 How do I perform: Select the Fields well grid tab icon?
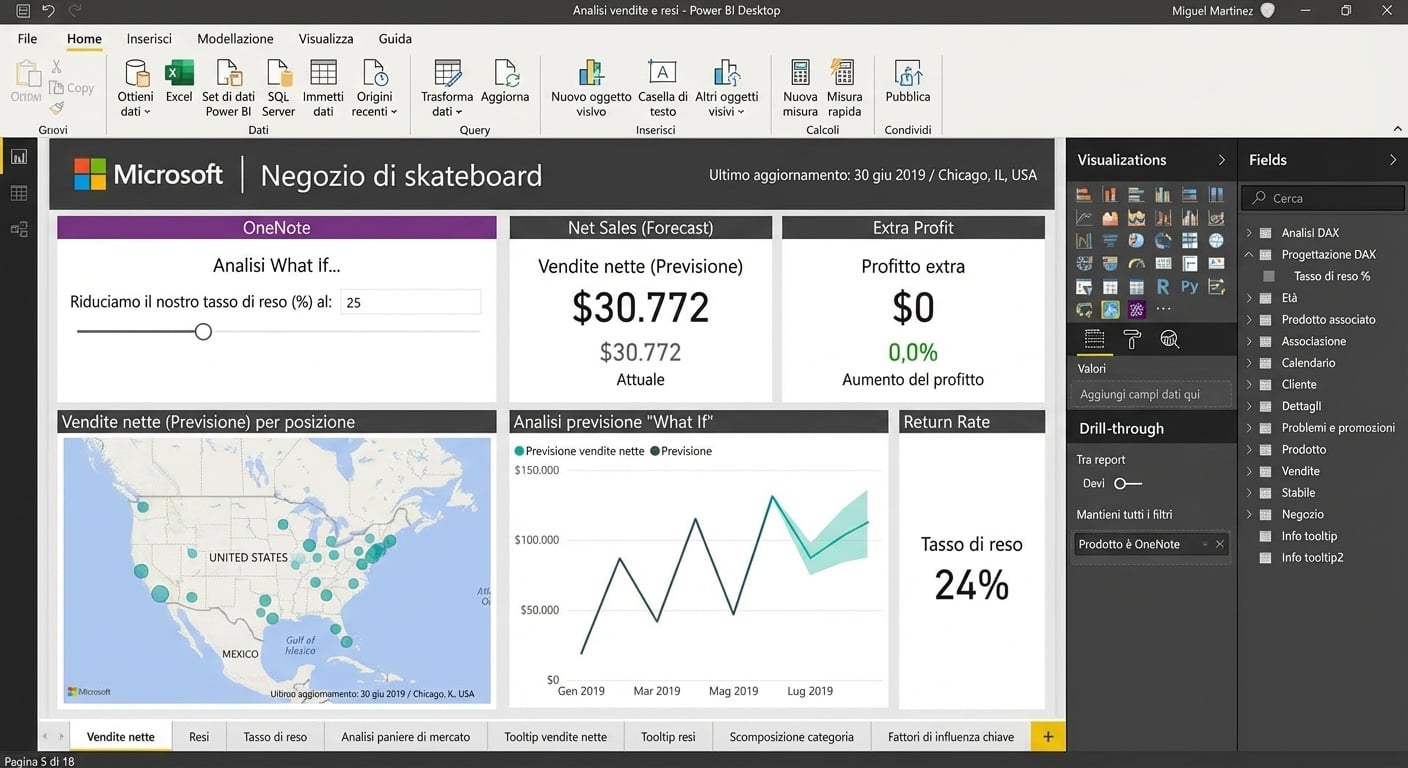(1094, 340)
